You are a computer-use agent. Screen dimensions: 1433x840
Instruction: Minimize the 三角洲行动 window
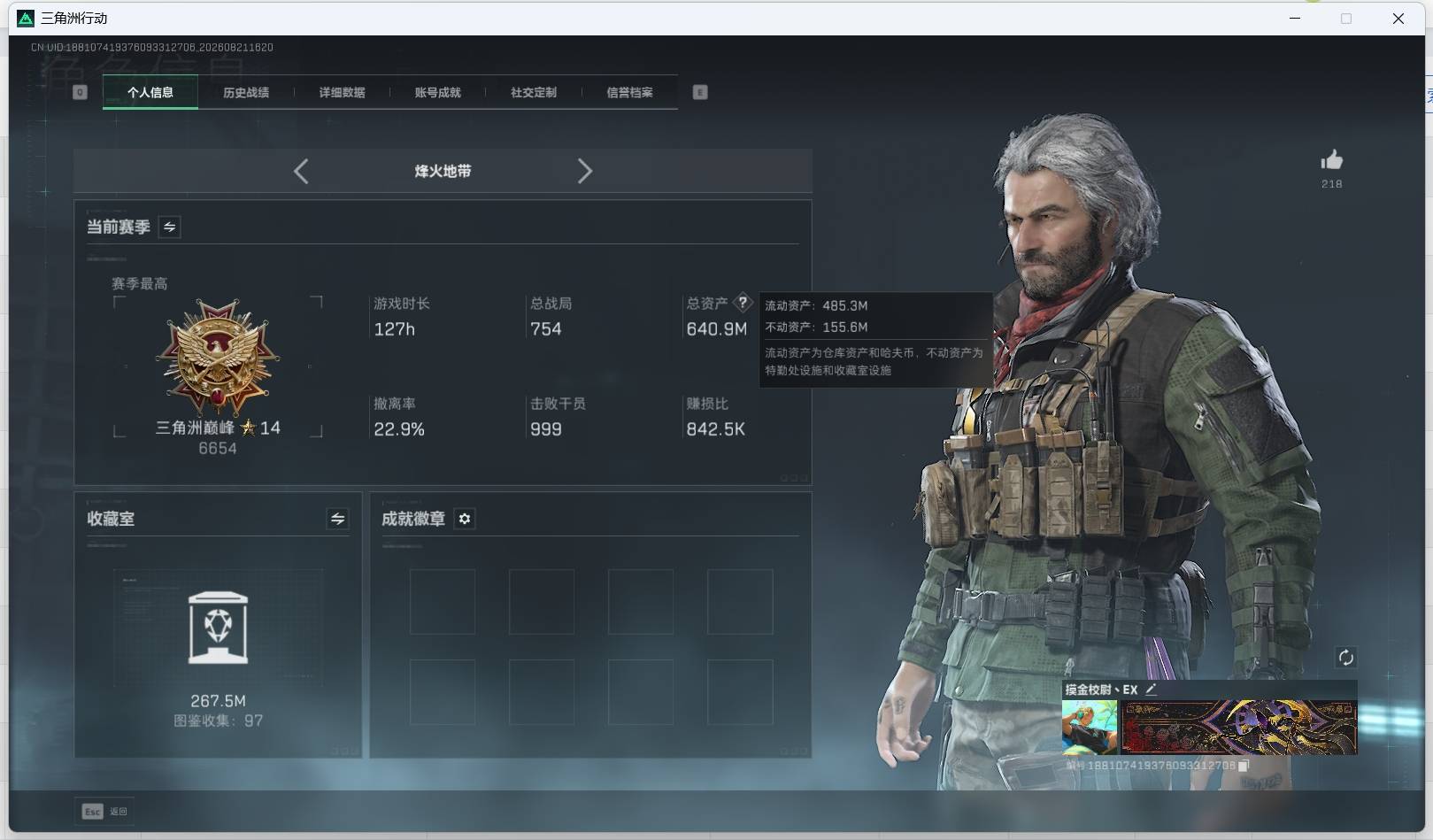(x=1295, y=19)
